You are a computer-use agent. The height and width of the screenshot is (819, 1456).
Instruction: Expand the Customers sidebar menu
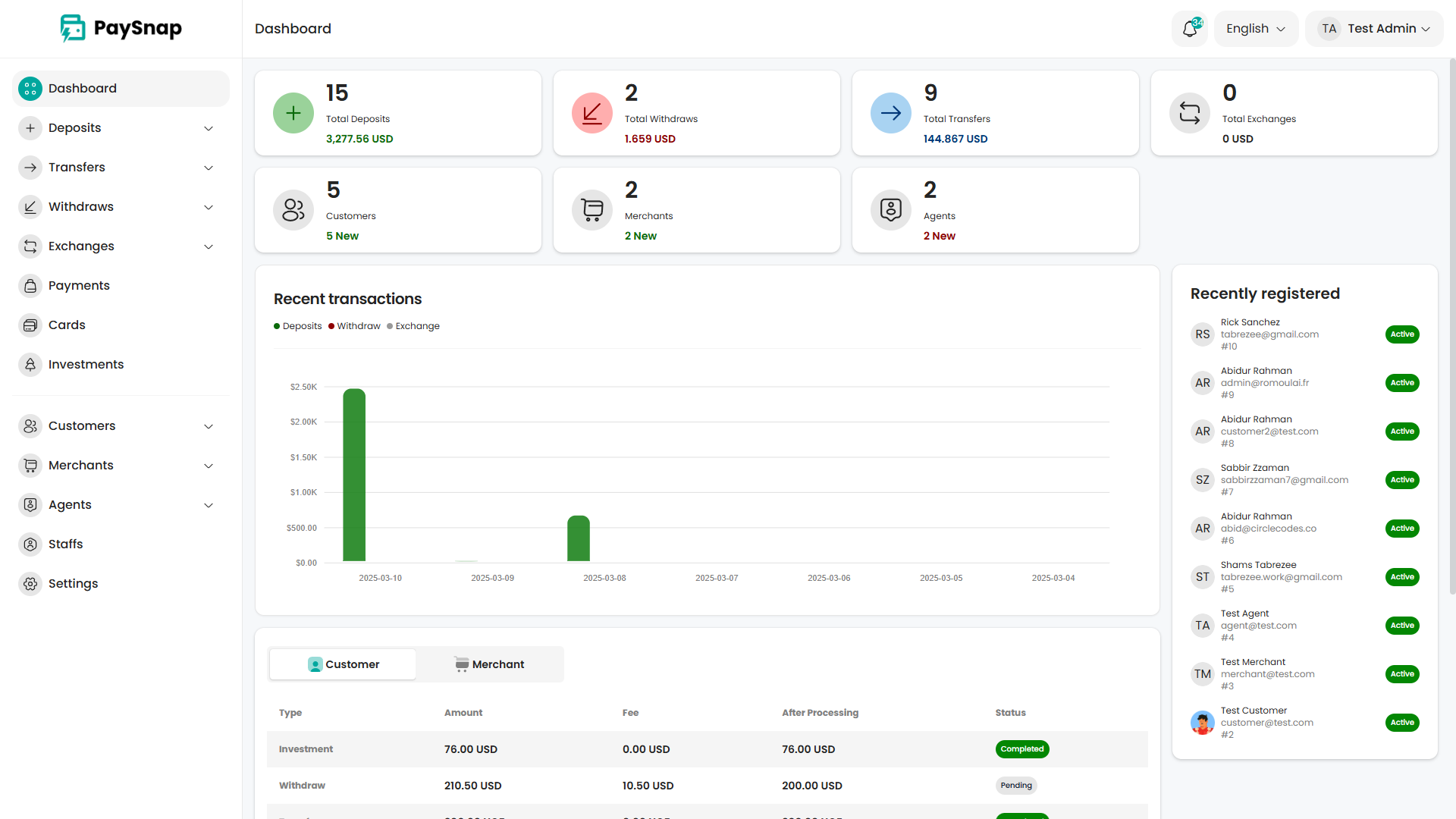pyautogui.click(x=208, y=426)
